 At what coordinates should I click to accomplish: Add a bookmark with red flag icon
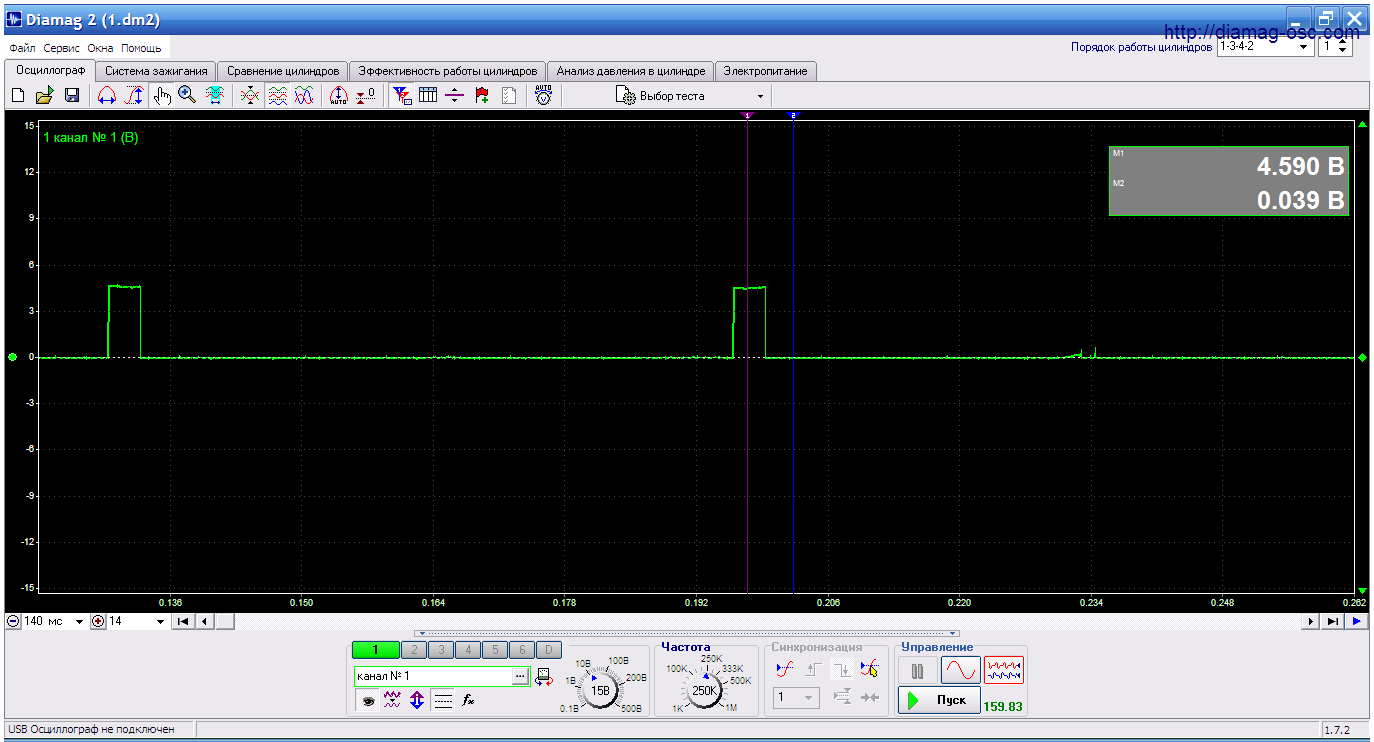point(482,96)
